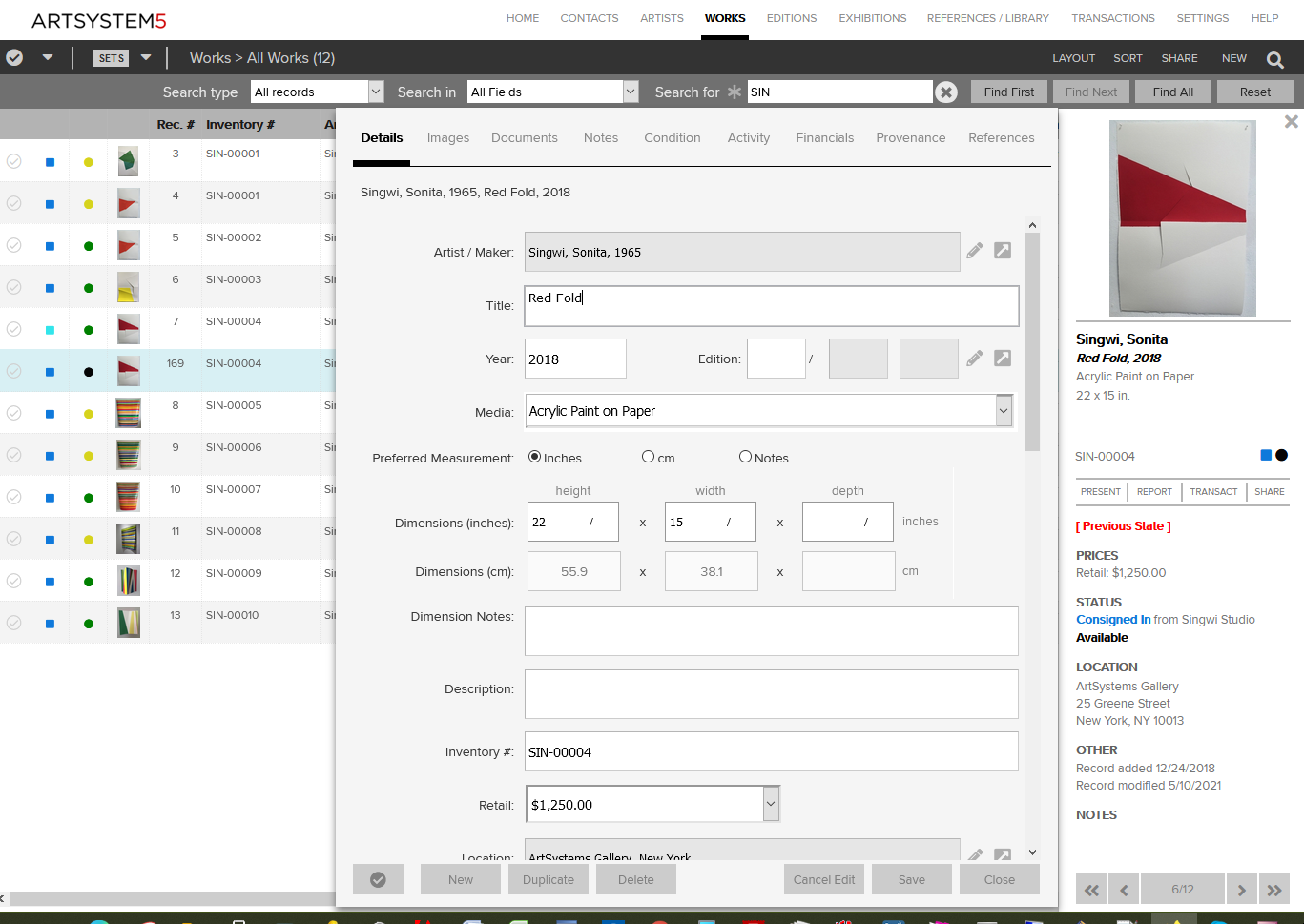Jump to last record with double-arrow icon

1274,890
